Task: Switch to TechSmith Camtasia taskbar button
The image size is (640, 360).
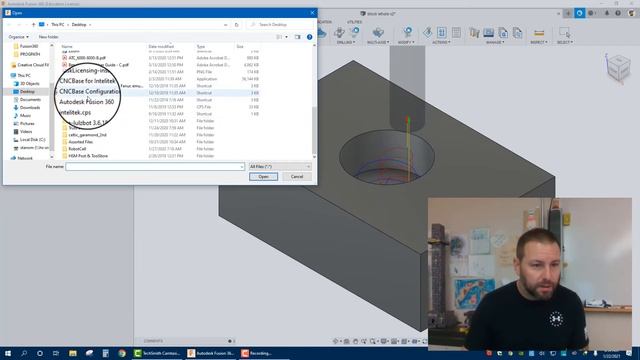Action: pyautogui.click(x=157, y=353)
